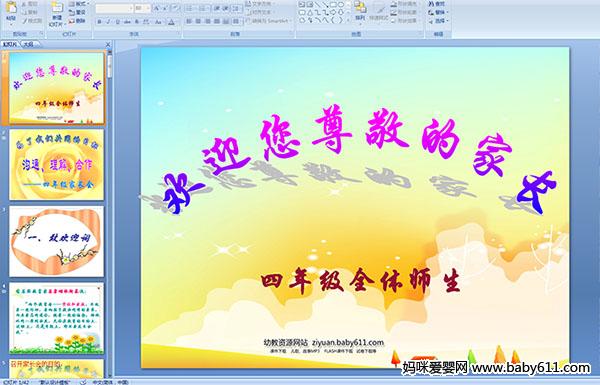
Task: Click the Arrange shapes icon
Action: click(360, 11)
